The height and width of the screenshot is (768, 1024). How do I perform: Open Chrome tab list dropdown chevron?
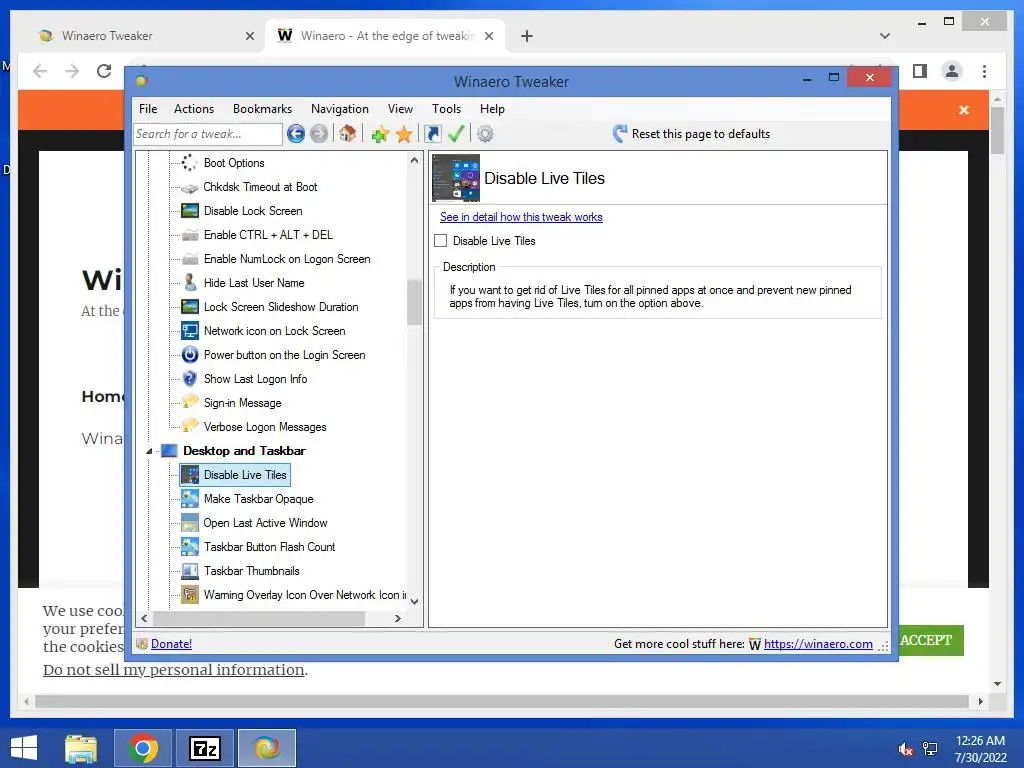tap(884, 36)
